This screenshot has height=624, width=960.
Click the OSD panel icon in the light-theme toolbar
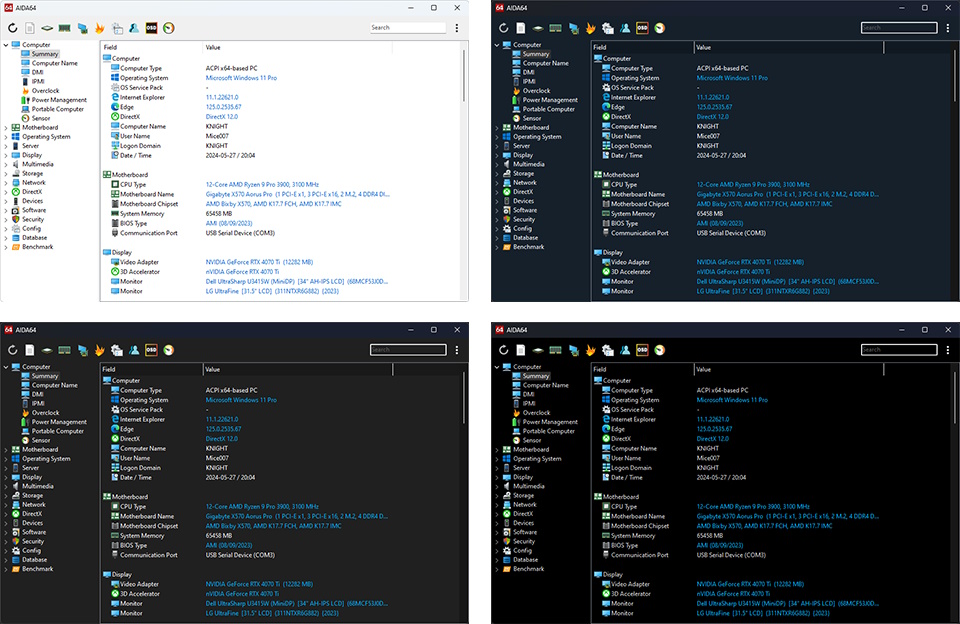[x=151, y=28]
